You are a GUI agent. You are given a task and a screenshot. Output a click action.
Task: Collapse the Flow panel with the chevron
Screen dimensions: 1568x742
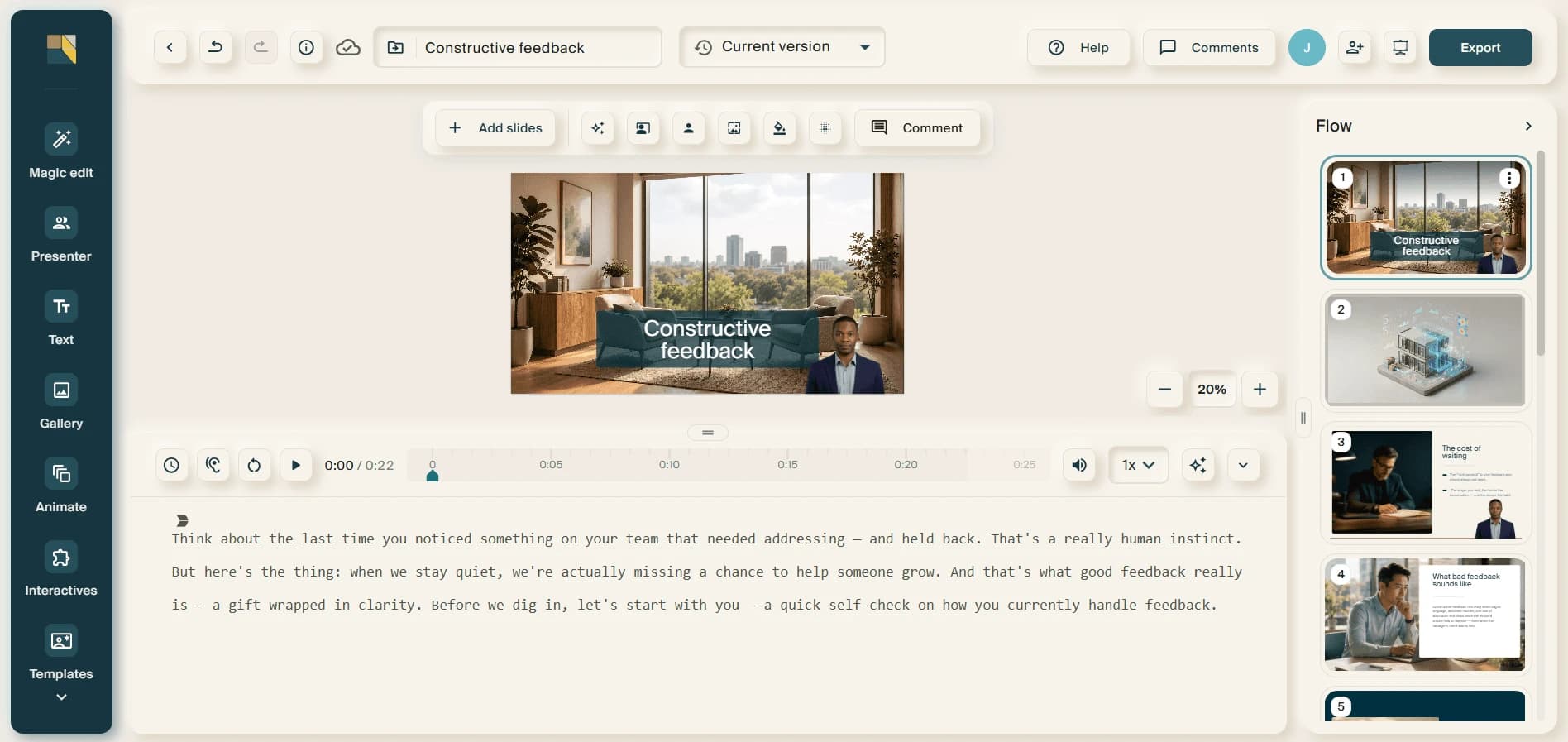(1528, 126)
